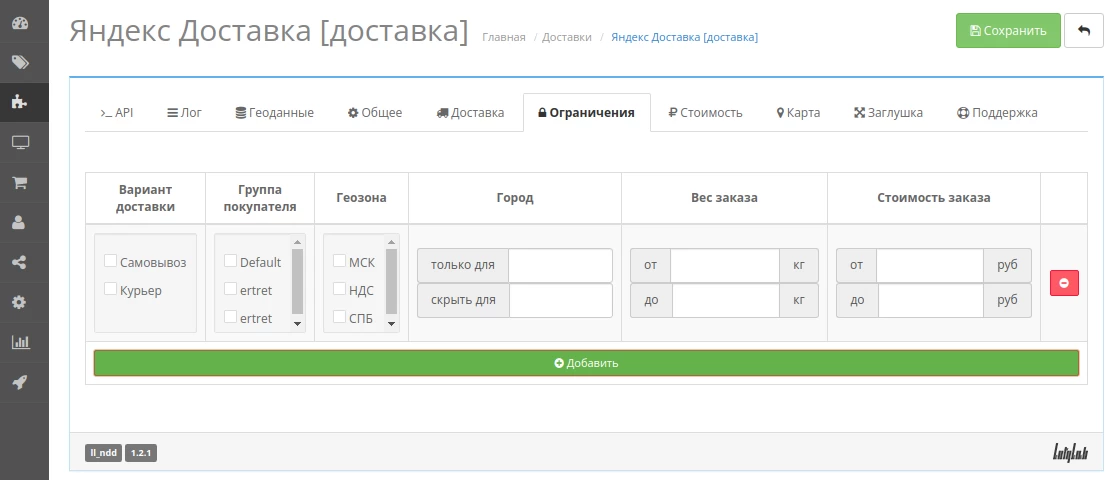Focus the Вес заказа от input
Screen dimensions: 1110x480
pyautogui.click(x=725, y=265)
